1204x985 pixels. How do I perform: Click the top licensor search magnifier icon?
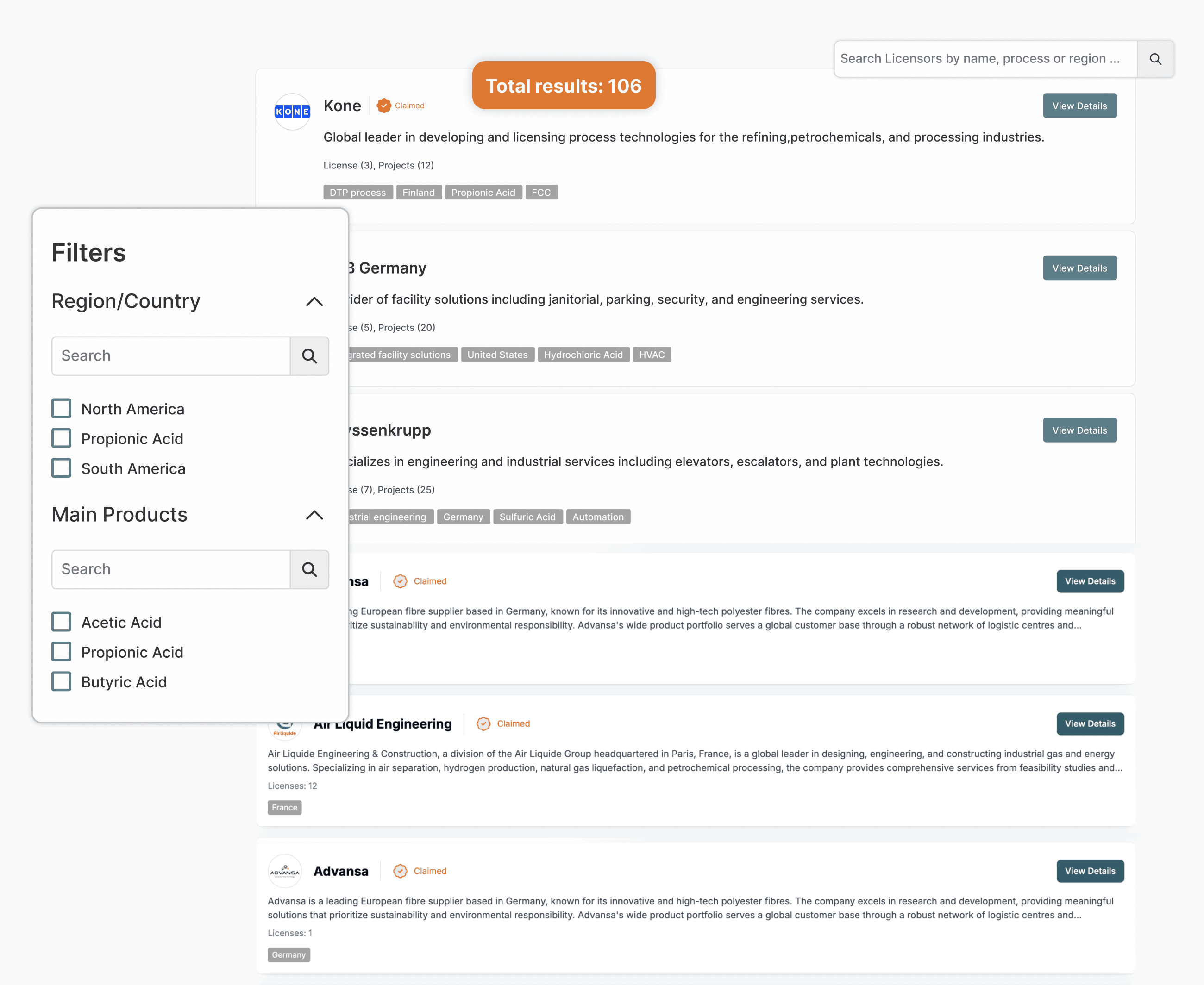[1155, 58]
